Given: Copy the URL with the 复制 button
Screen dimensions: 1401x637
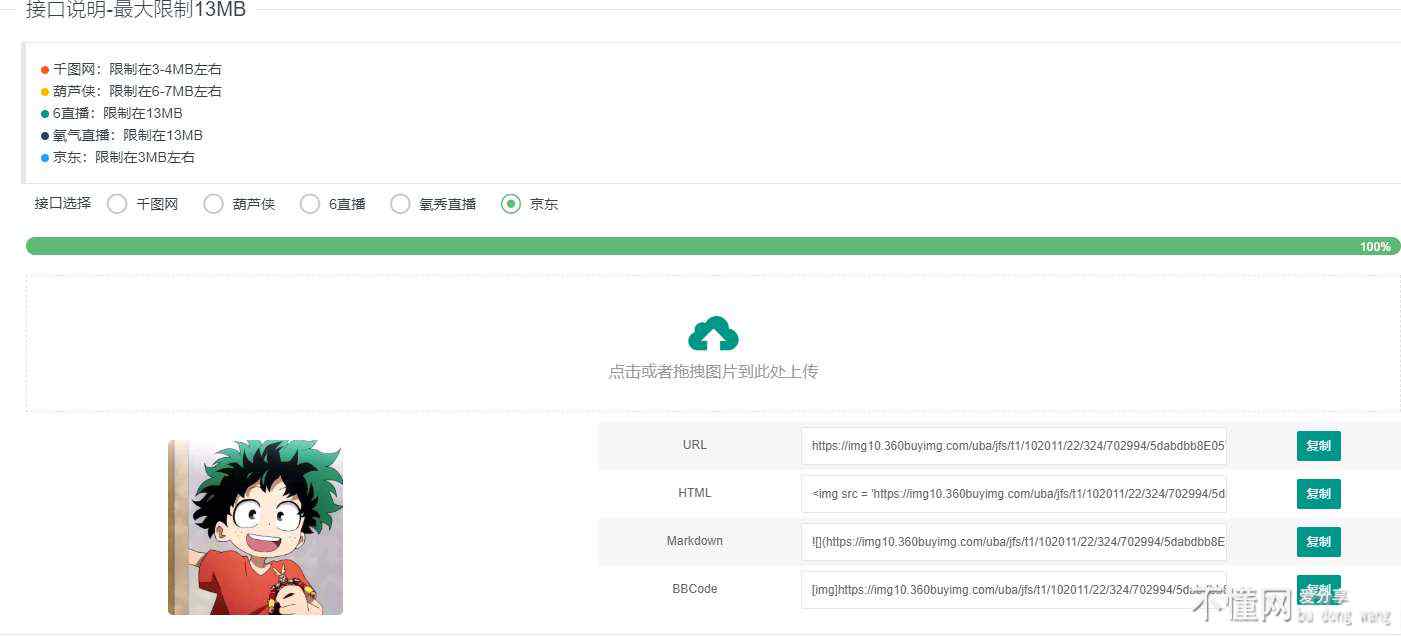Looking at the screenshot, I should click(1318, 446).
